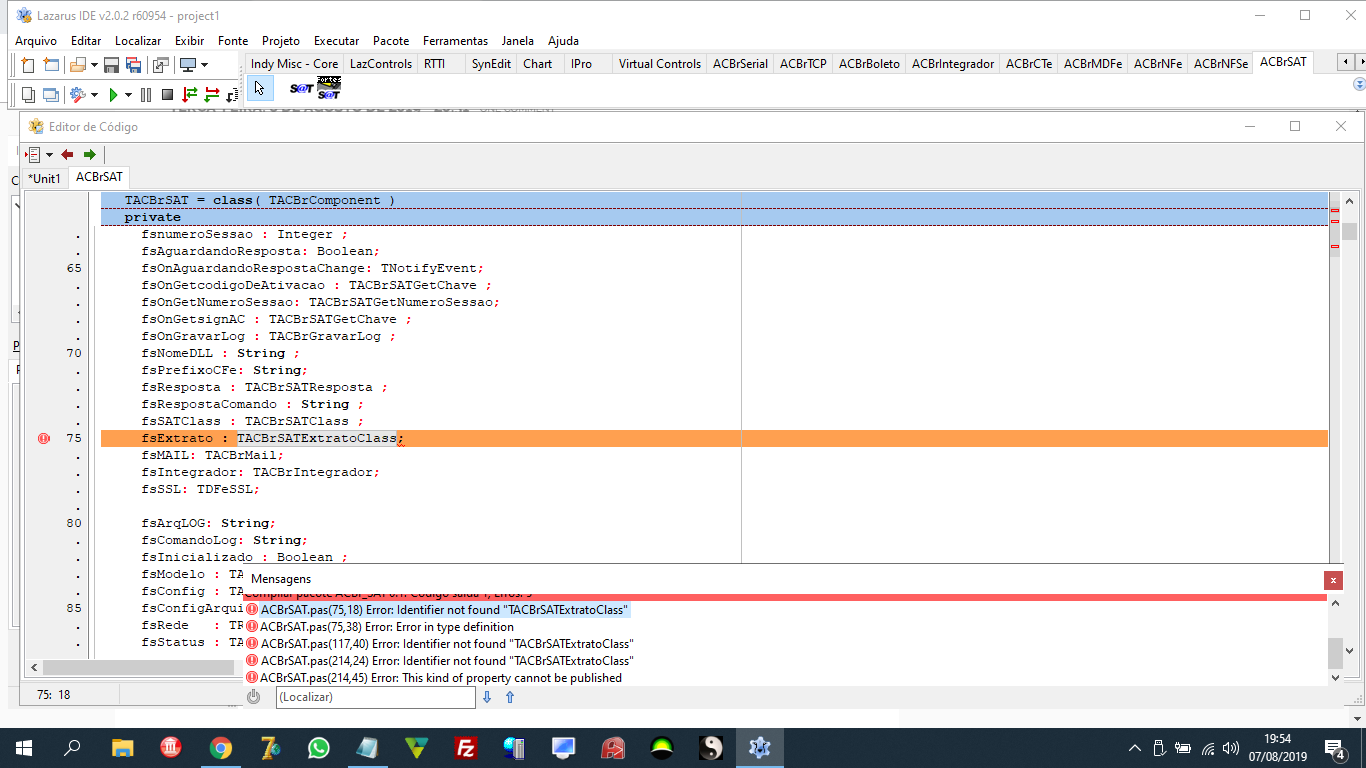
Task: Click the Step Into debug icon
Action: tap(190, 95)
